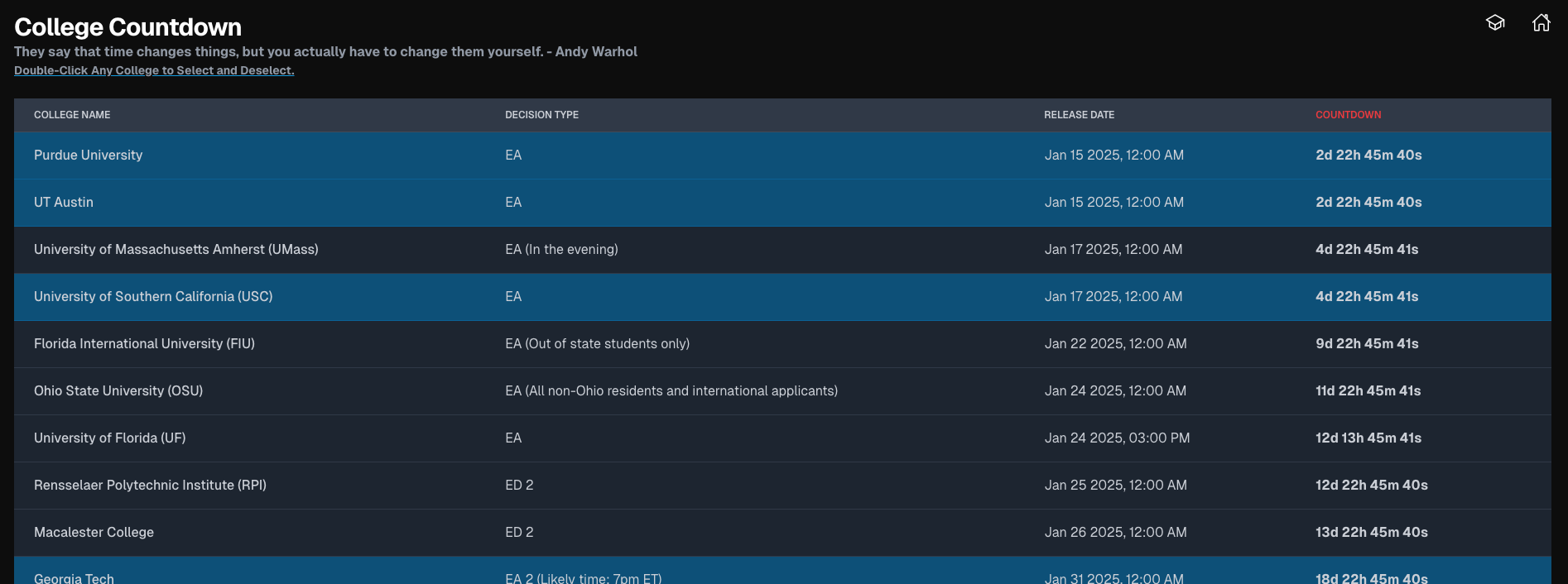Image resolution: width=1568 pixels, height=584 pixels.
Task: Select the Georgia Tech row
Action: tap(74, 577)
